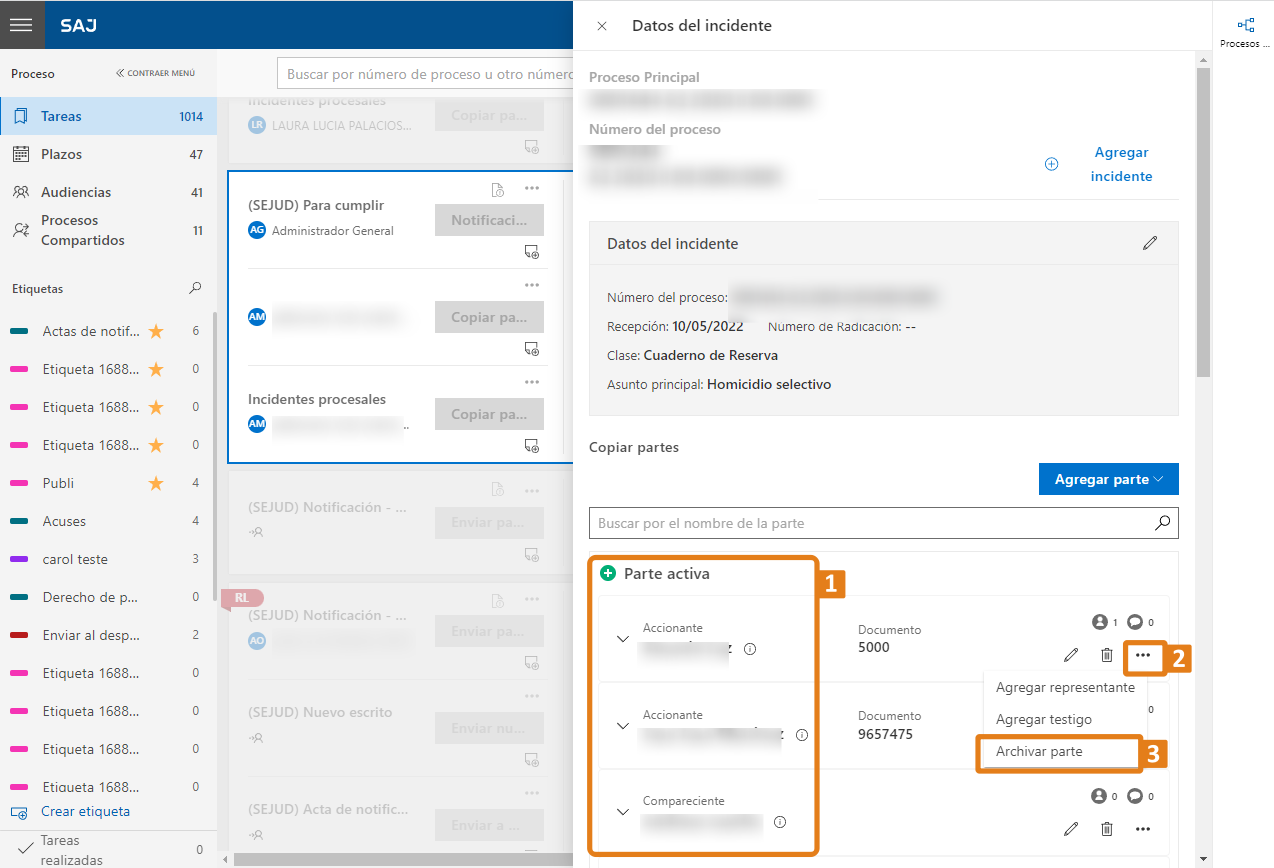Open Tareas in the sidebar
This screenshot has width=1274, height=868.
(108, 116)
